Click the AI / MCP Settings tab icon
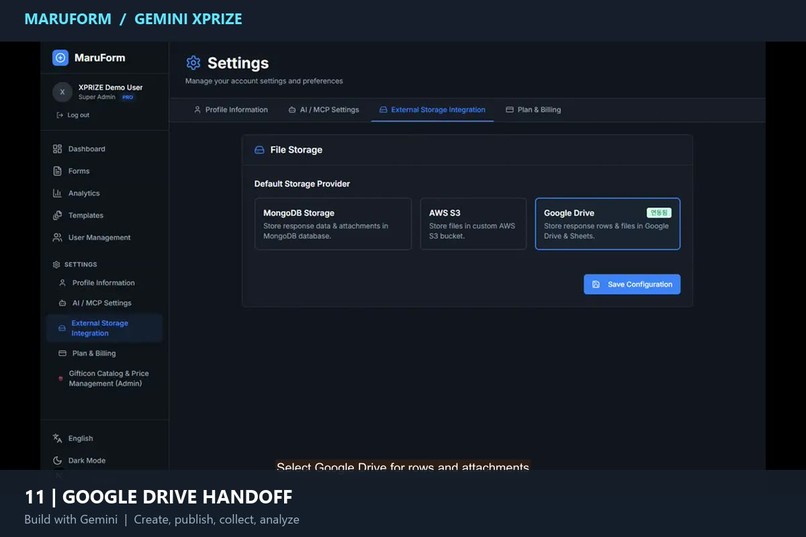806x537 pixels. coord(291,109)
